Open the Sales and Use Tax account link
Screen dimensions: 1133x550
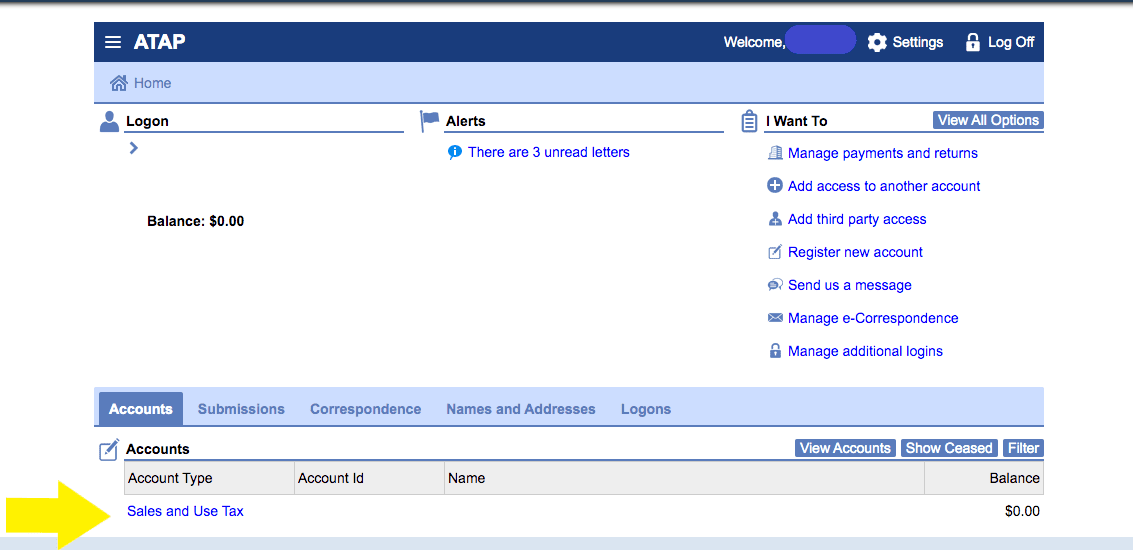click(185, 511)
